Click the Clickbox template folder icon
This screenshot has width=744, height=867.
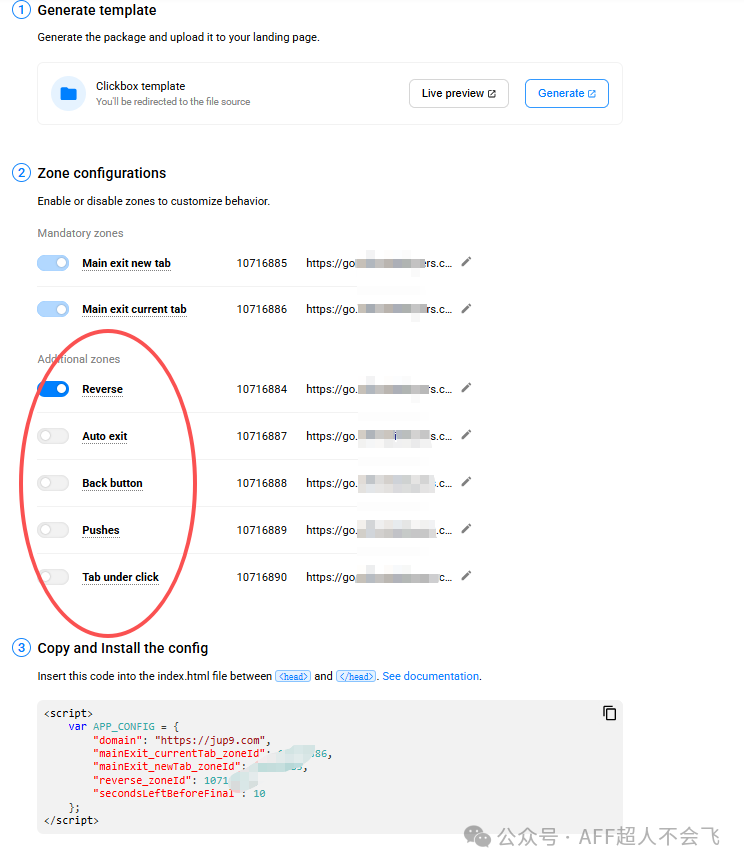click(x=69, y=93)
